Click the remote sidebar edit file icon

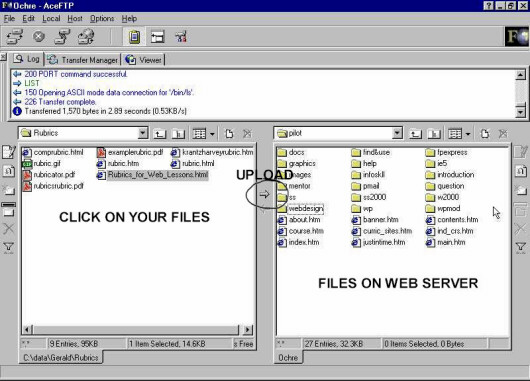[521, 151]
